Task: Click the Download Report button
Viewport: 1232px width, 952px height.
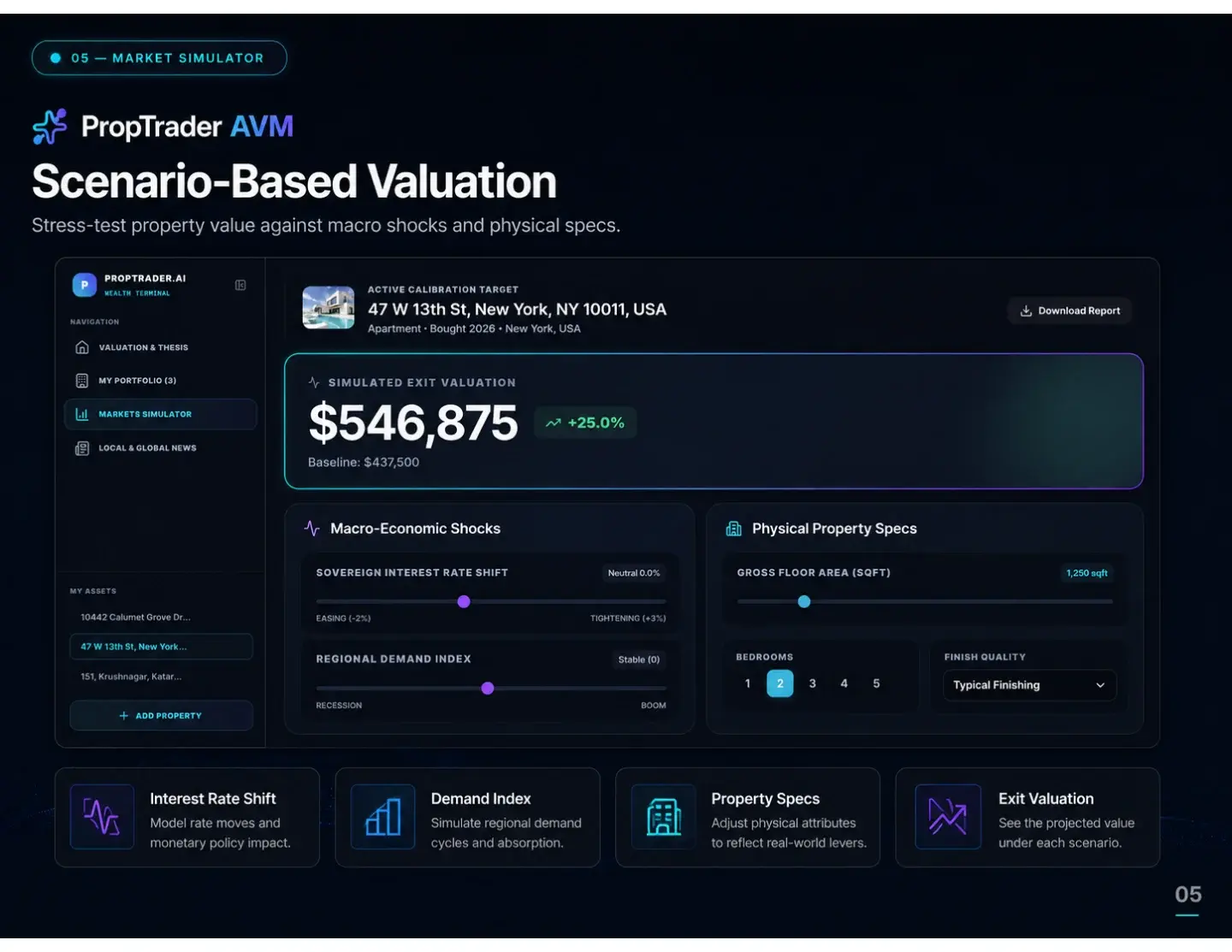Action: tap(1069, 310)
